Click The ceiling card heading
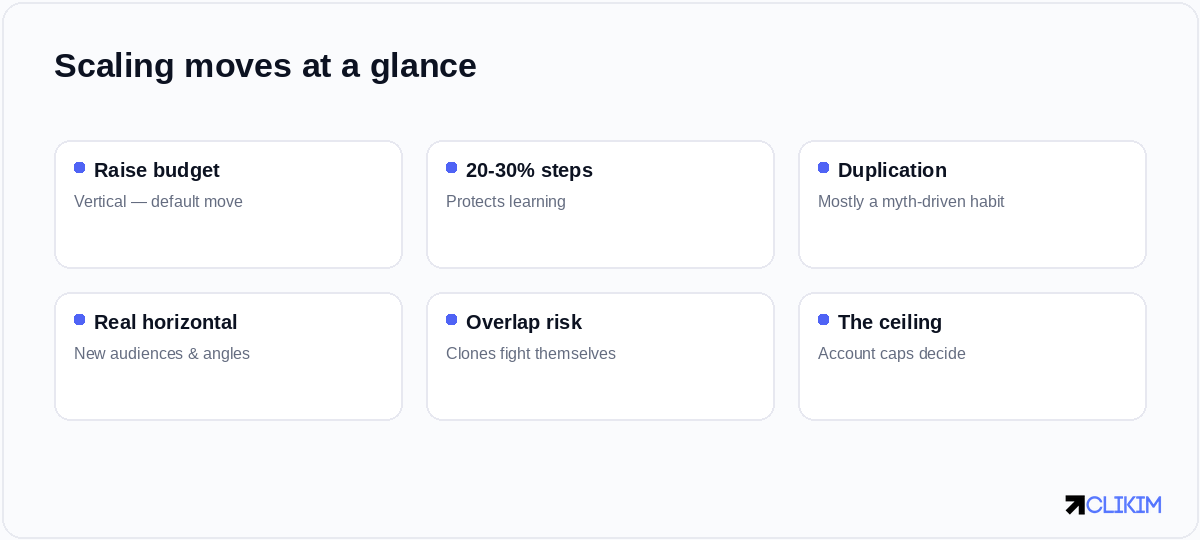 pos(890,322)
